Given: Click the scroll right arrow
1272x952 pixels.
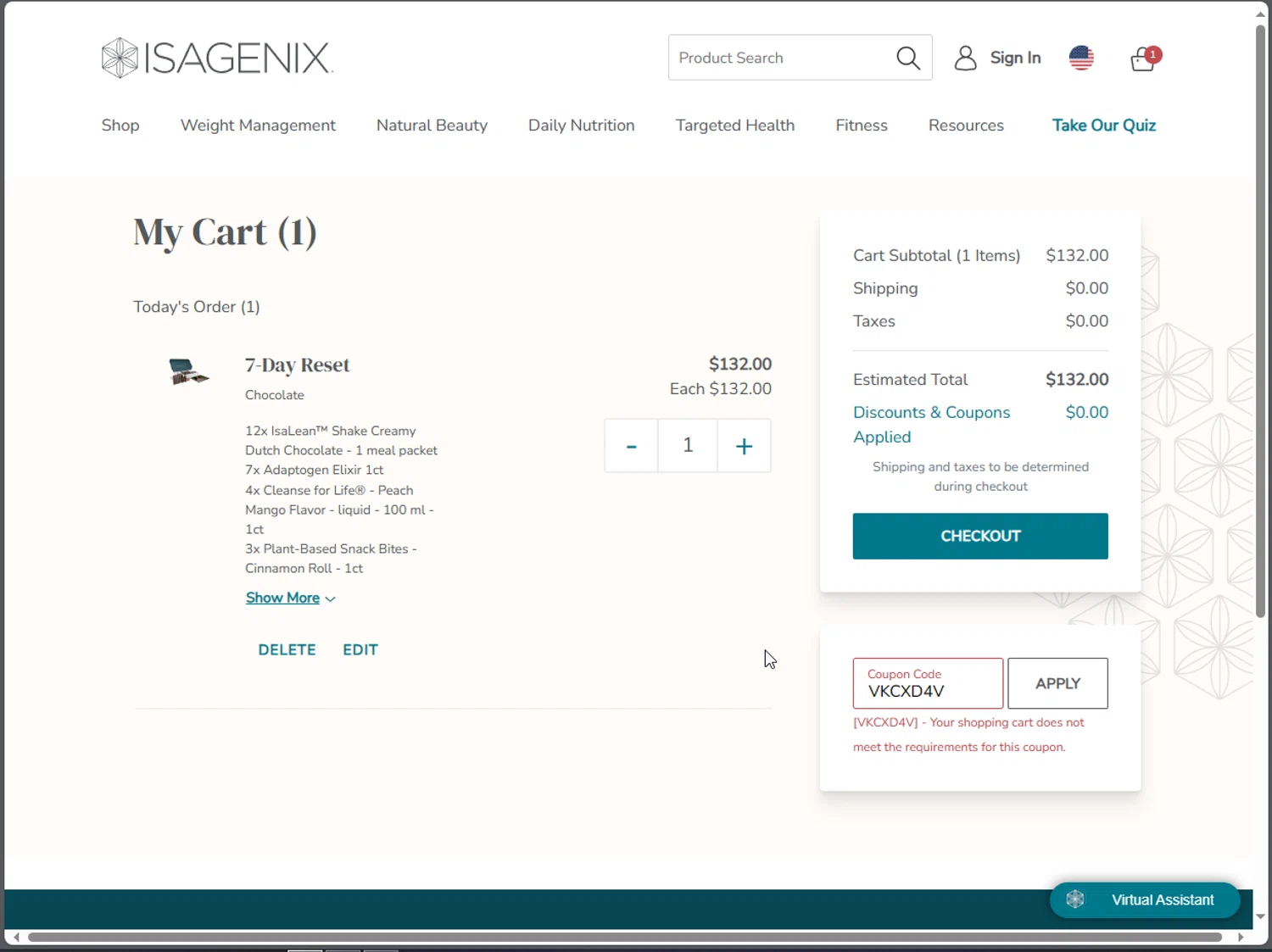Looking at the screenshot, I should (x=1241, y=937).
